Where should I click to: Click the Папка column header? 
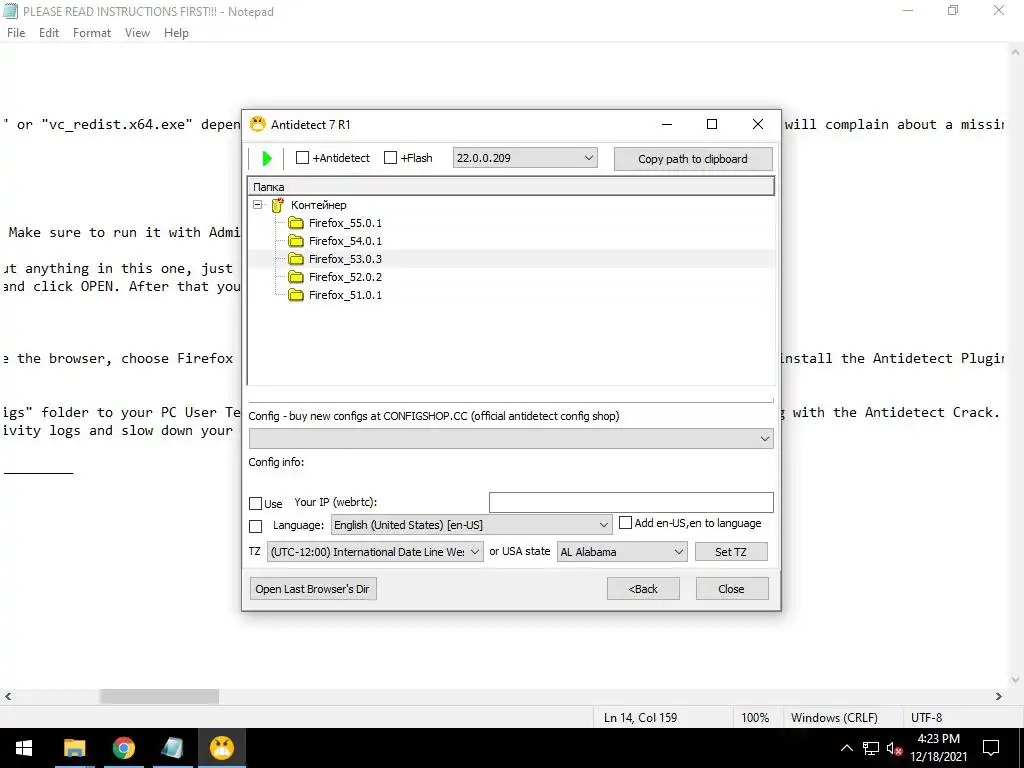pyautogui.click(x=511, y=187)
